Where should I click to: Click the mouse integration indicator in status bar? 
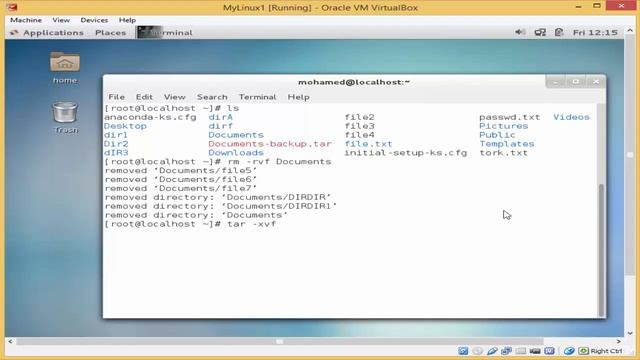(569, 351)
